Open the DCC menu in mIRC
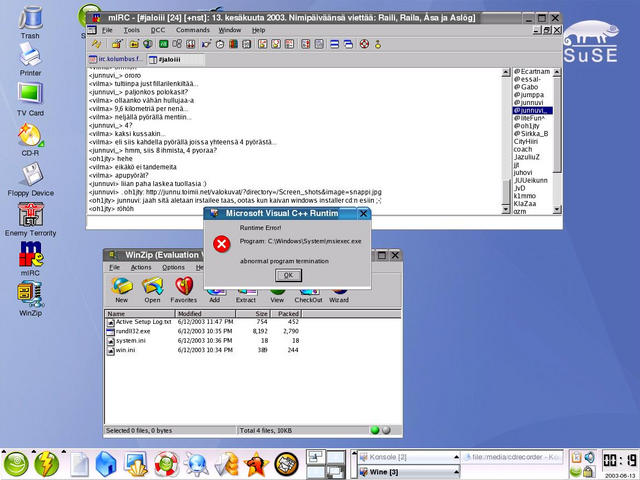 [158, 30]
